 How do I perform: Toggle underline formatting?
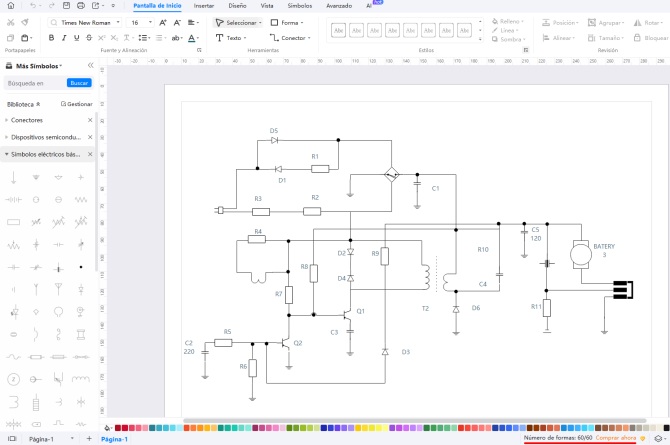pyautogui.click(x=77, y=38)
